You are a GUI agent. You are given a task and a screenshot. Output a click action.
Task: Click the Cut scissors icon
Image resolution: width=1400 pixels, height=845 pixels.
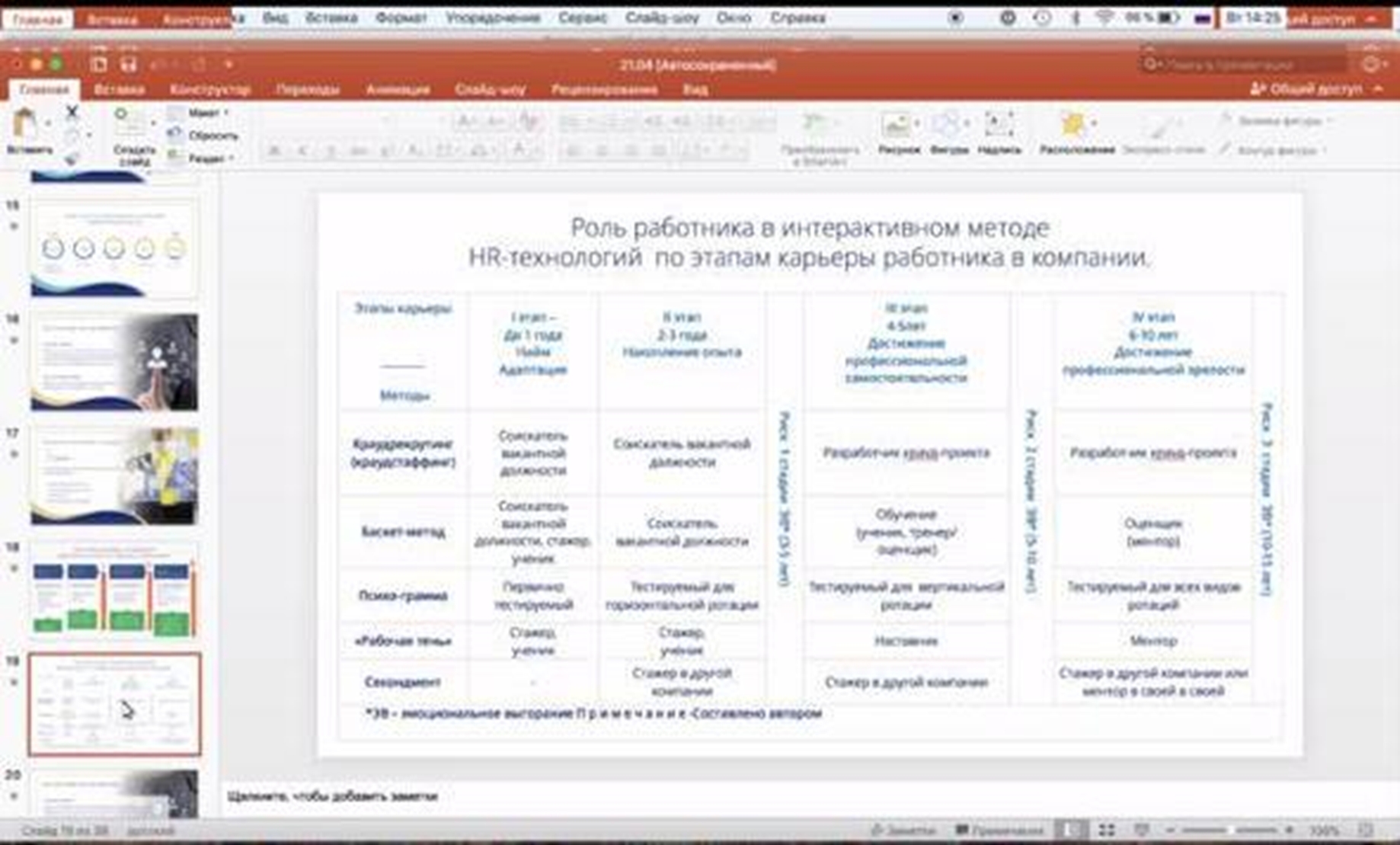click(x=72, y=113)
